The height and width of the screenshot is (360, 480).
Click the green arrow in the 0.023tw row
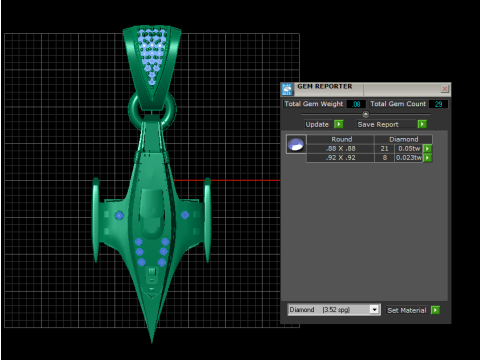[427, 158]
